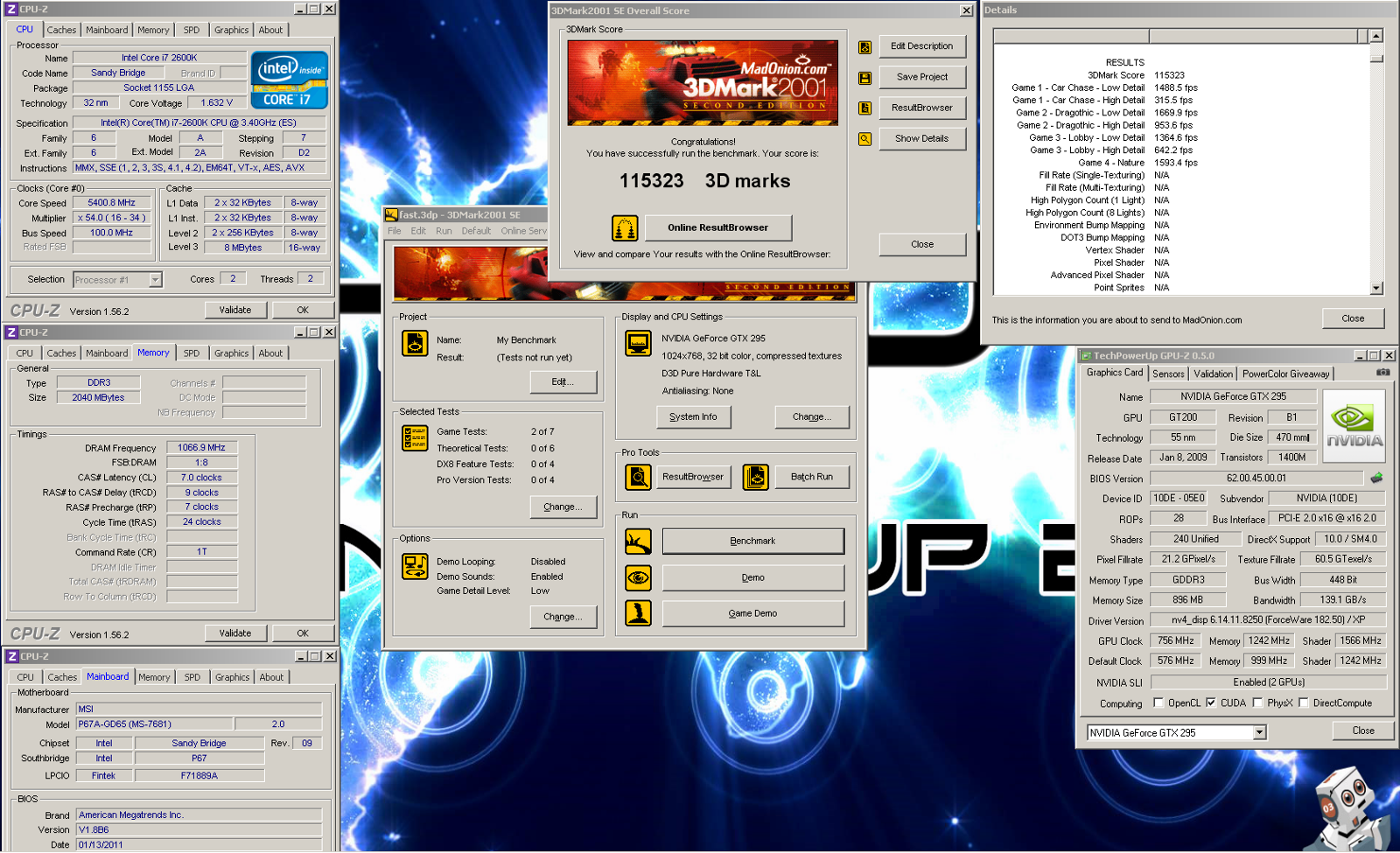Screen dimensions: 1400x853
Task: Select Graphics tab in Mainboard CPU-Z window
Action: [232, 677]
